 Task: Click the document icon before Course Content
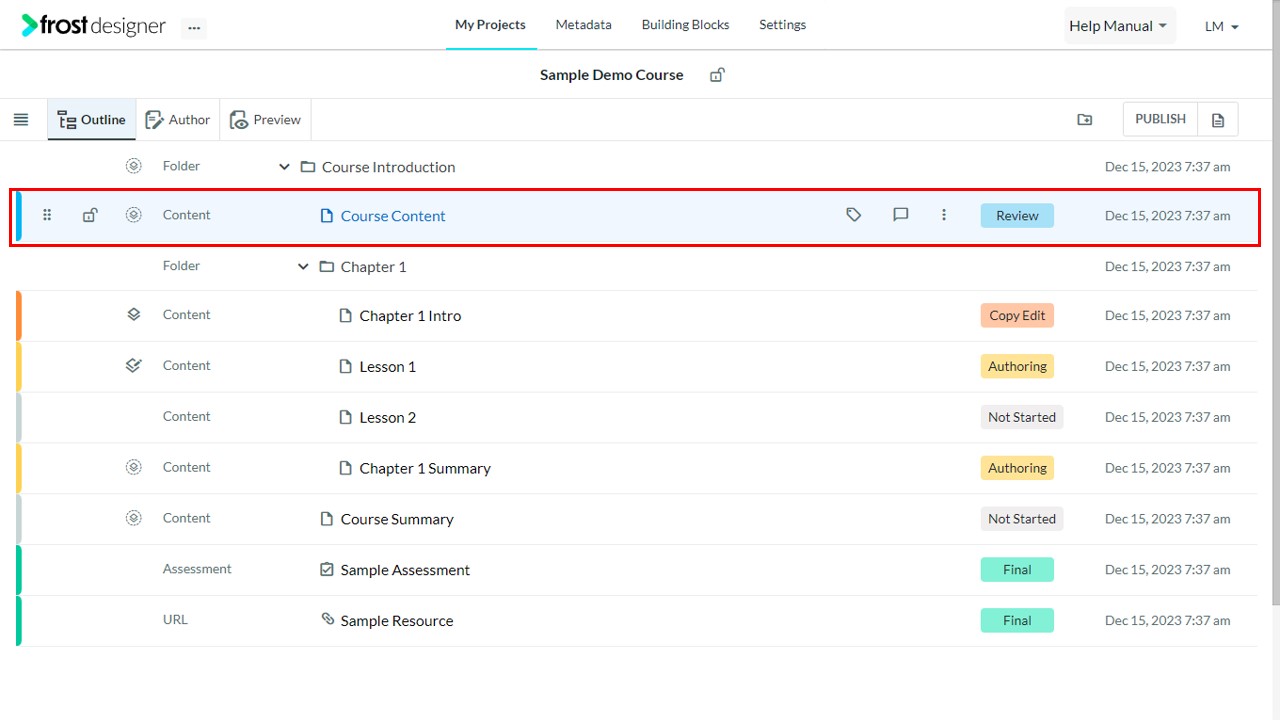[326, 216]
